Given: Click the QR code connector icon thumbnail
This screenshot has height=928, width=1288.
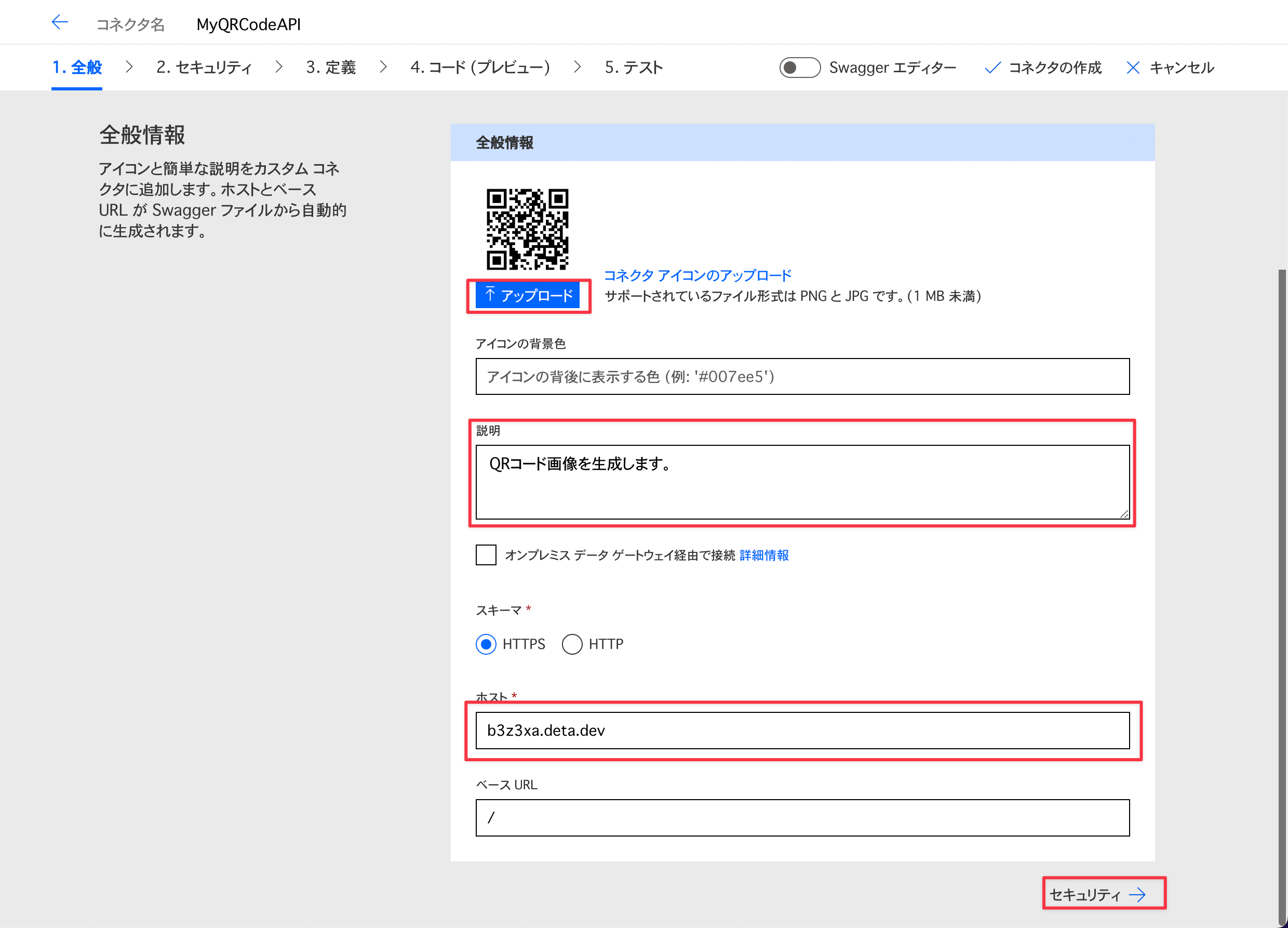Looking at the screenshot, I should 527,229.
